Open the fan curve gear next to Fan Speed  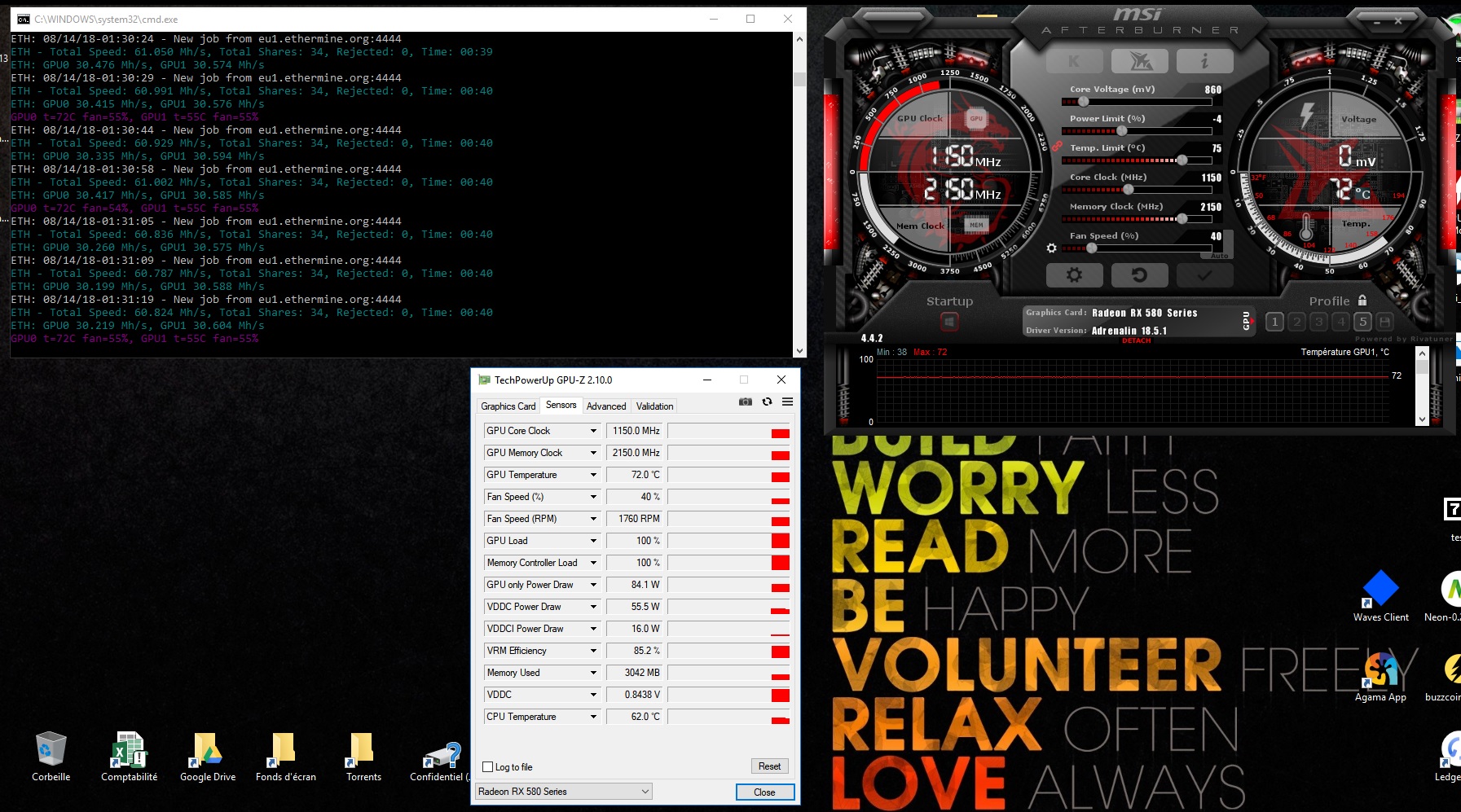(x=1051, y=248)
